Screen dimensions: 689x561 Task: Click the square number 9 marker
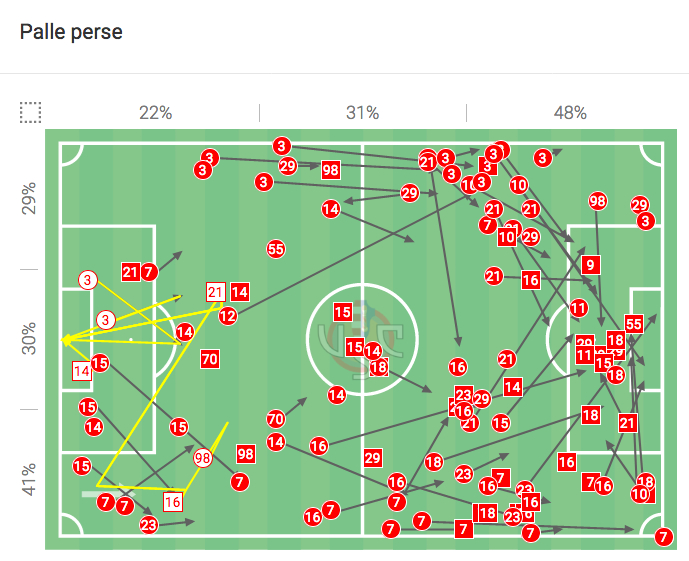(x=591, y=265)
